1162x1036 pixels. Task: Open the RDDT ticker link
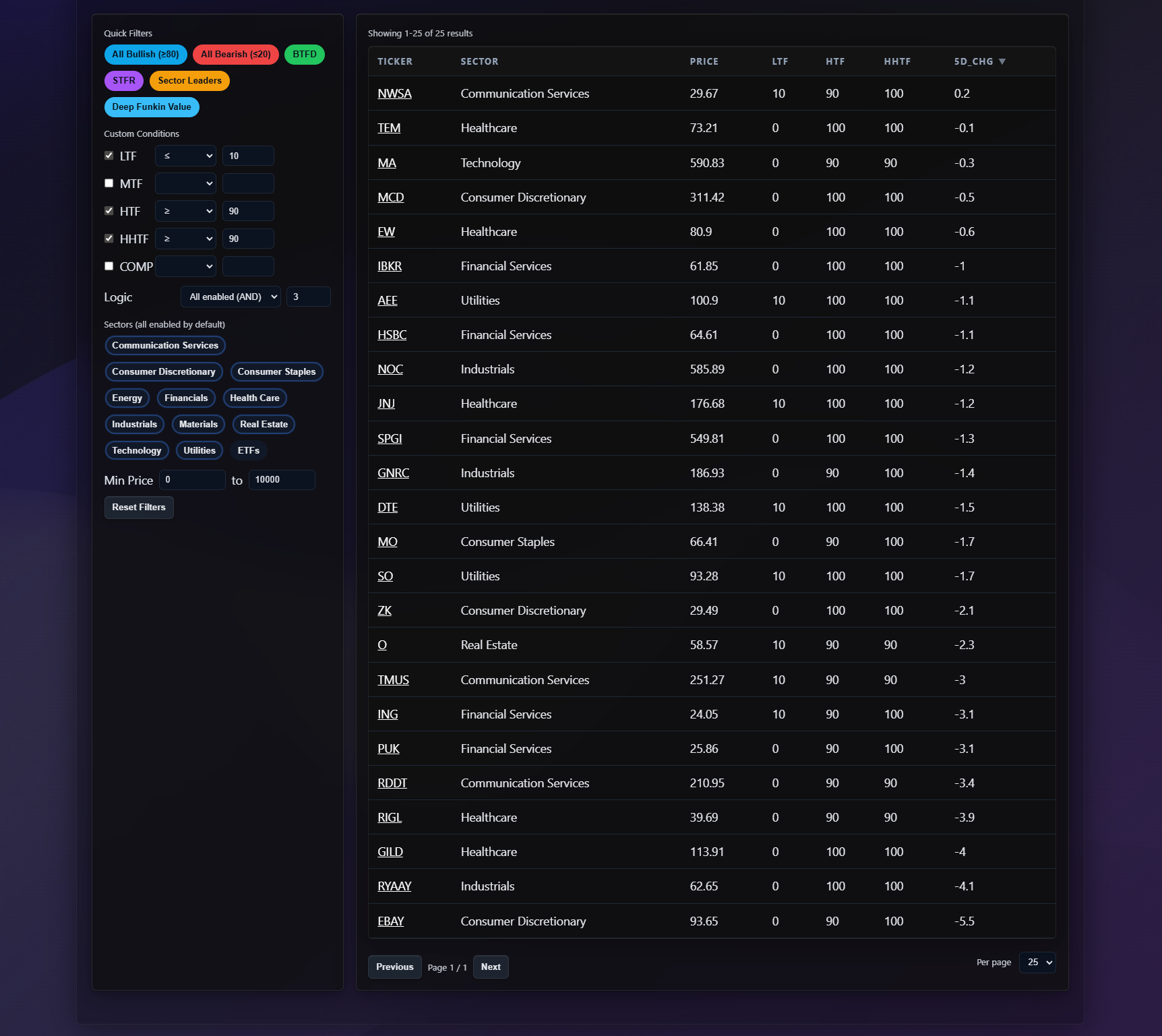point(392,783)
